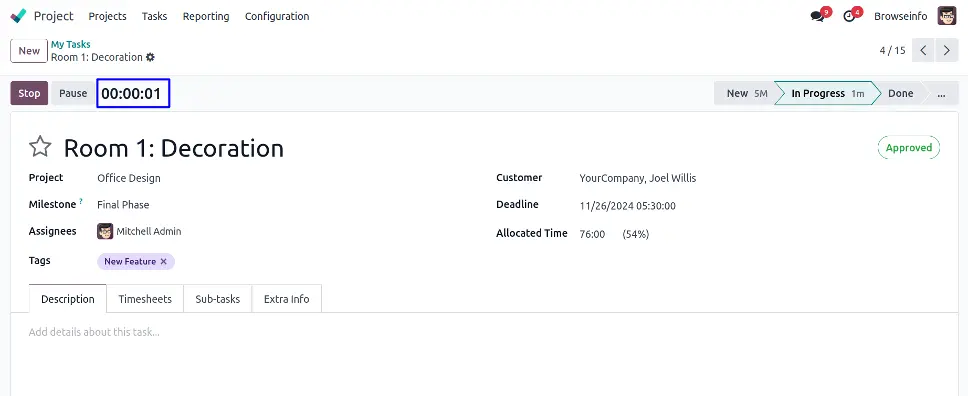Expand more stages with ellipsis button
The height and width of the screenshot is (396, 968).
pos(941,93)
